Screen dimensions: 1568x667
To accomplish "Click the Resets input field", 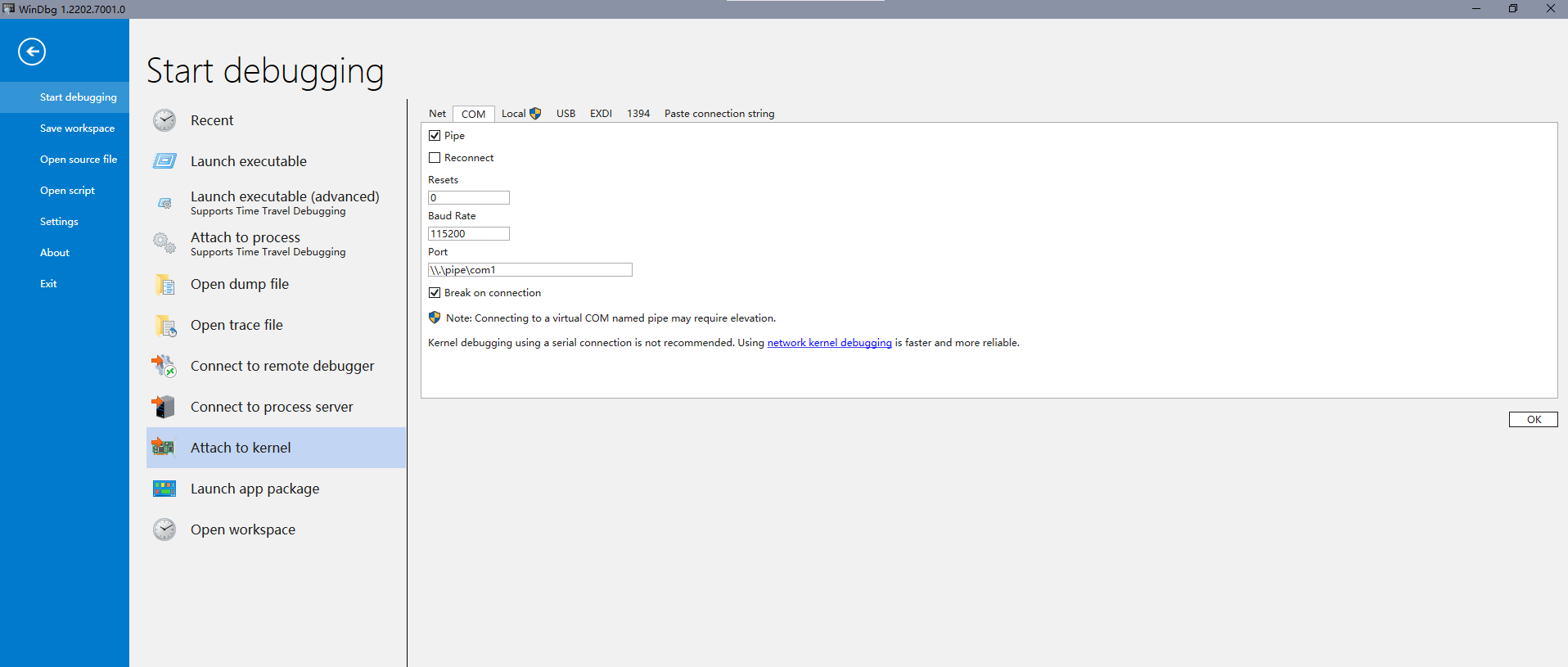I will click(469, 197).
